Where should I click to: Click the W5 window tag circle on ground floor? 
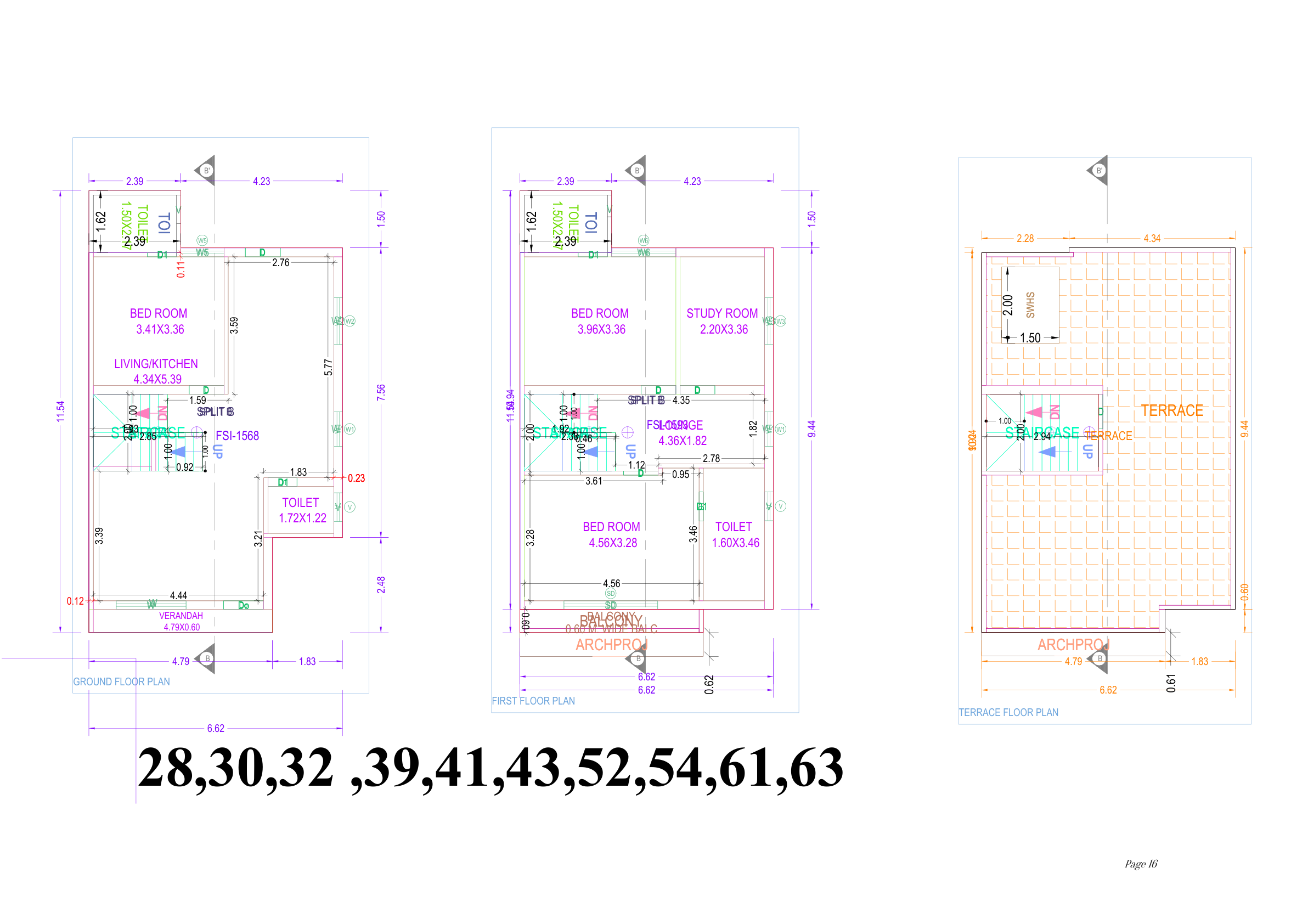(202, 240)
